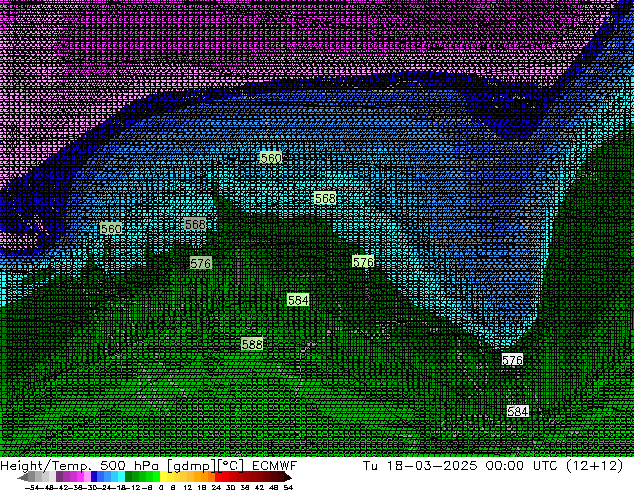The height and width of the screenshot is (490, 634).
Task: Click the '500 hPa' level text
Action: (130, 466)
